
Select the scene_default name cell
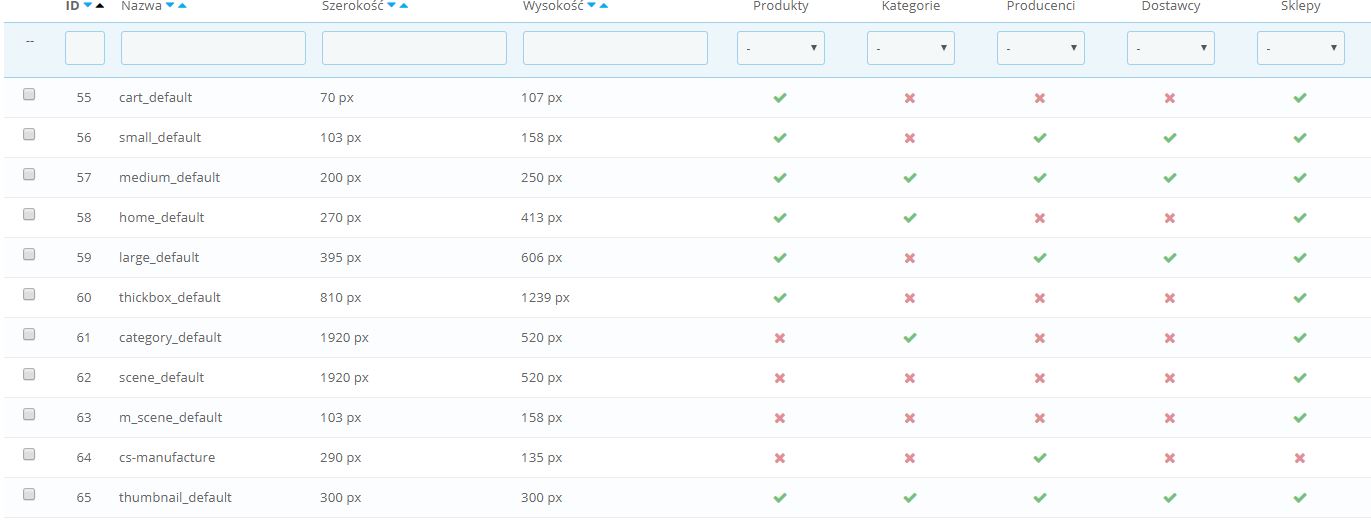(x=161, y=378)
